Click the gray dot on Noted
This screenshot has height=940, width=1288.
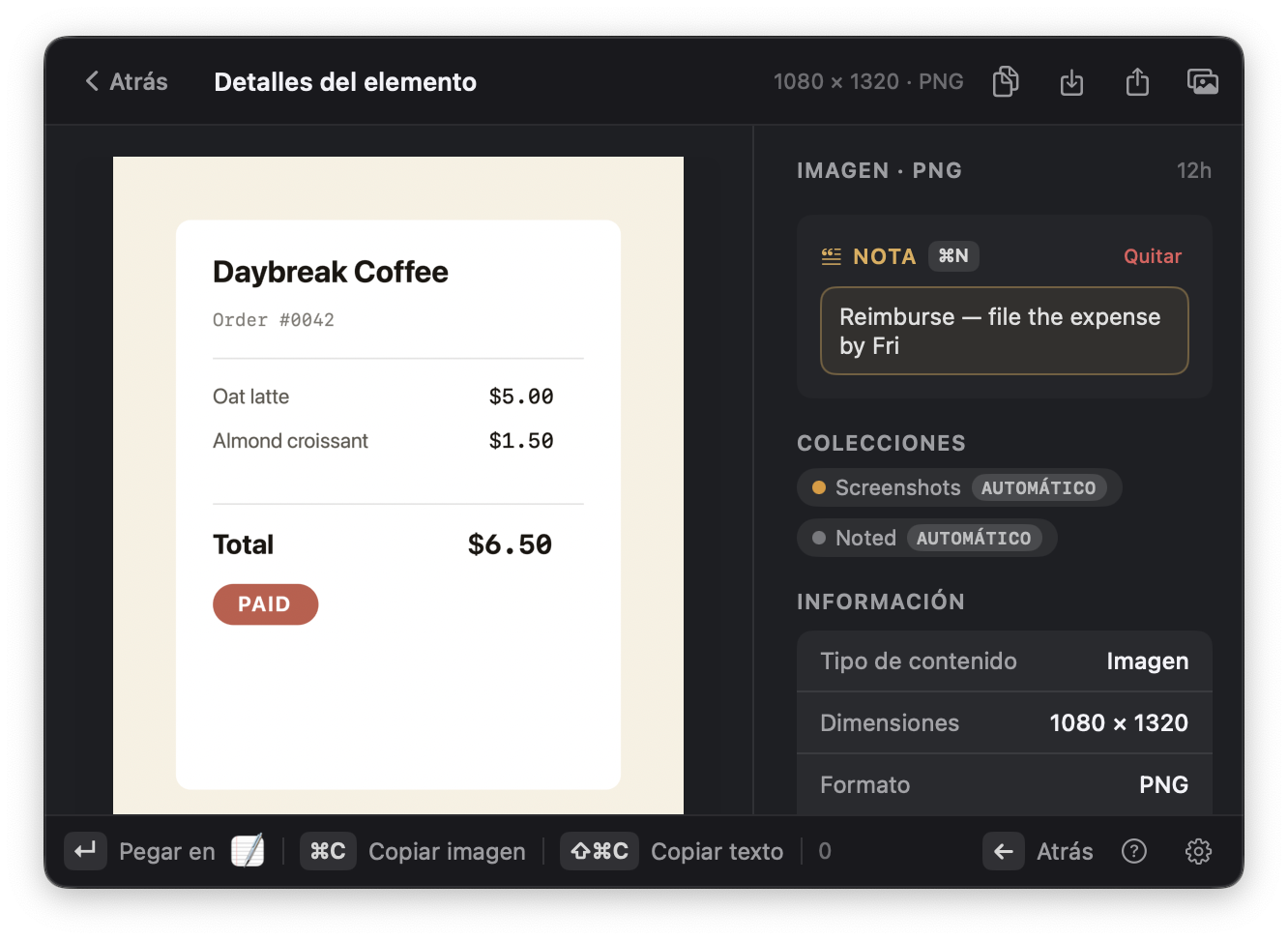(819, 538)
